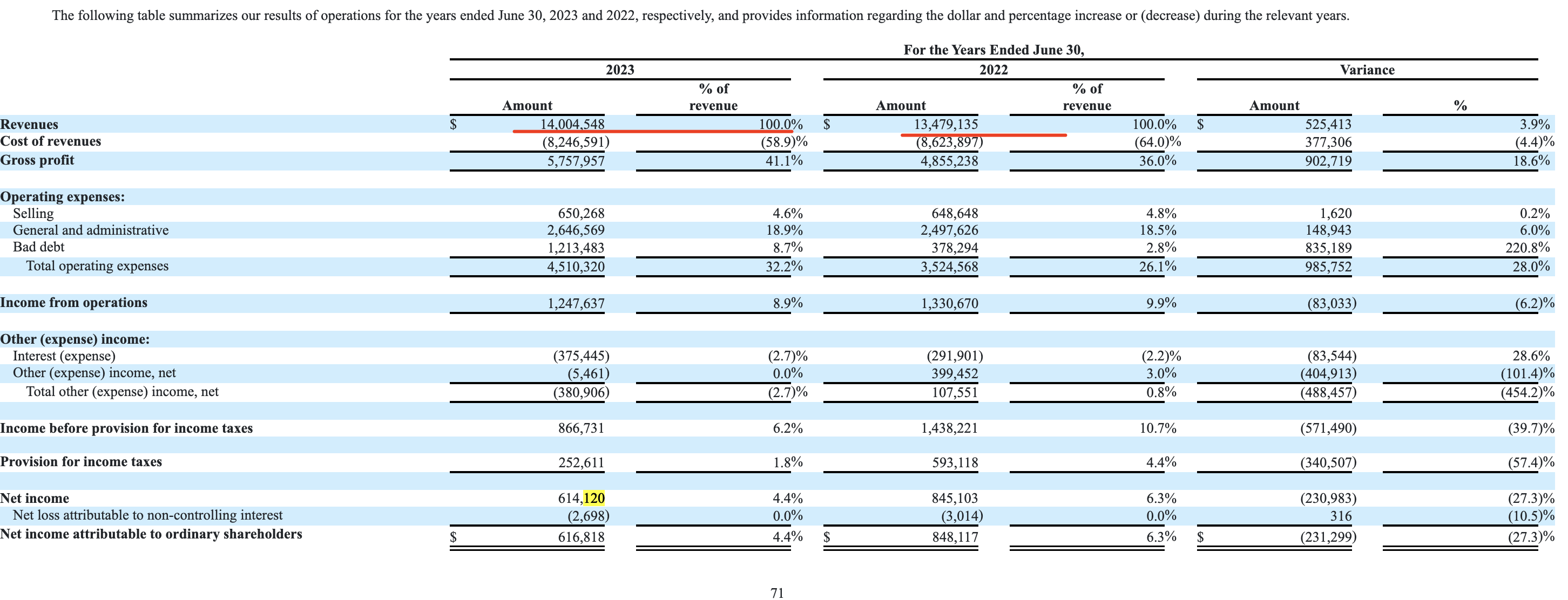This screenshot has width=1568, height=600.
Task: Click the Revenues variance amount 525,413
Action: [x=1327, y=124]
